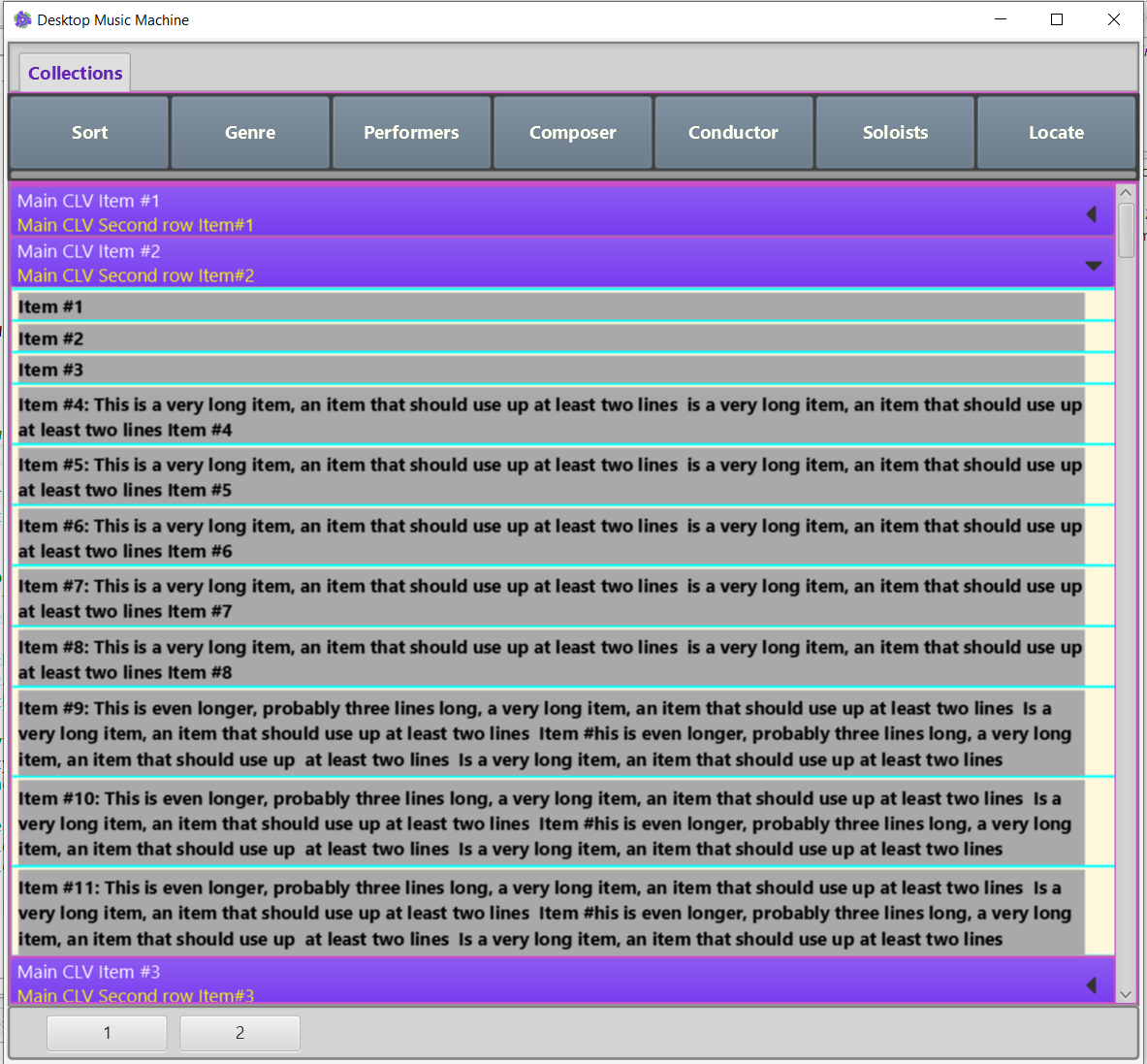Click the Sort button

pyautogui.click(x=89, y=133)
